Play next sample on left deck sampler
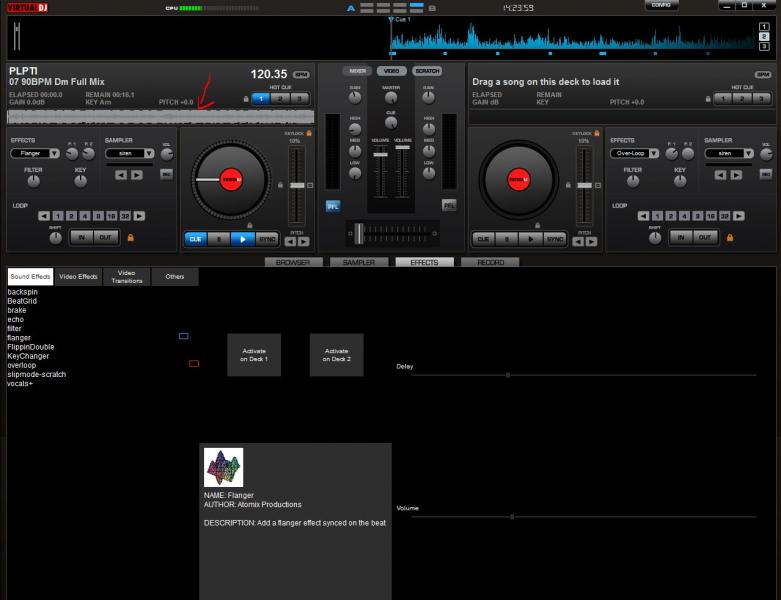 click(136, 175)
